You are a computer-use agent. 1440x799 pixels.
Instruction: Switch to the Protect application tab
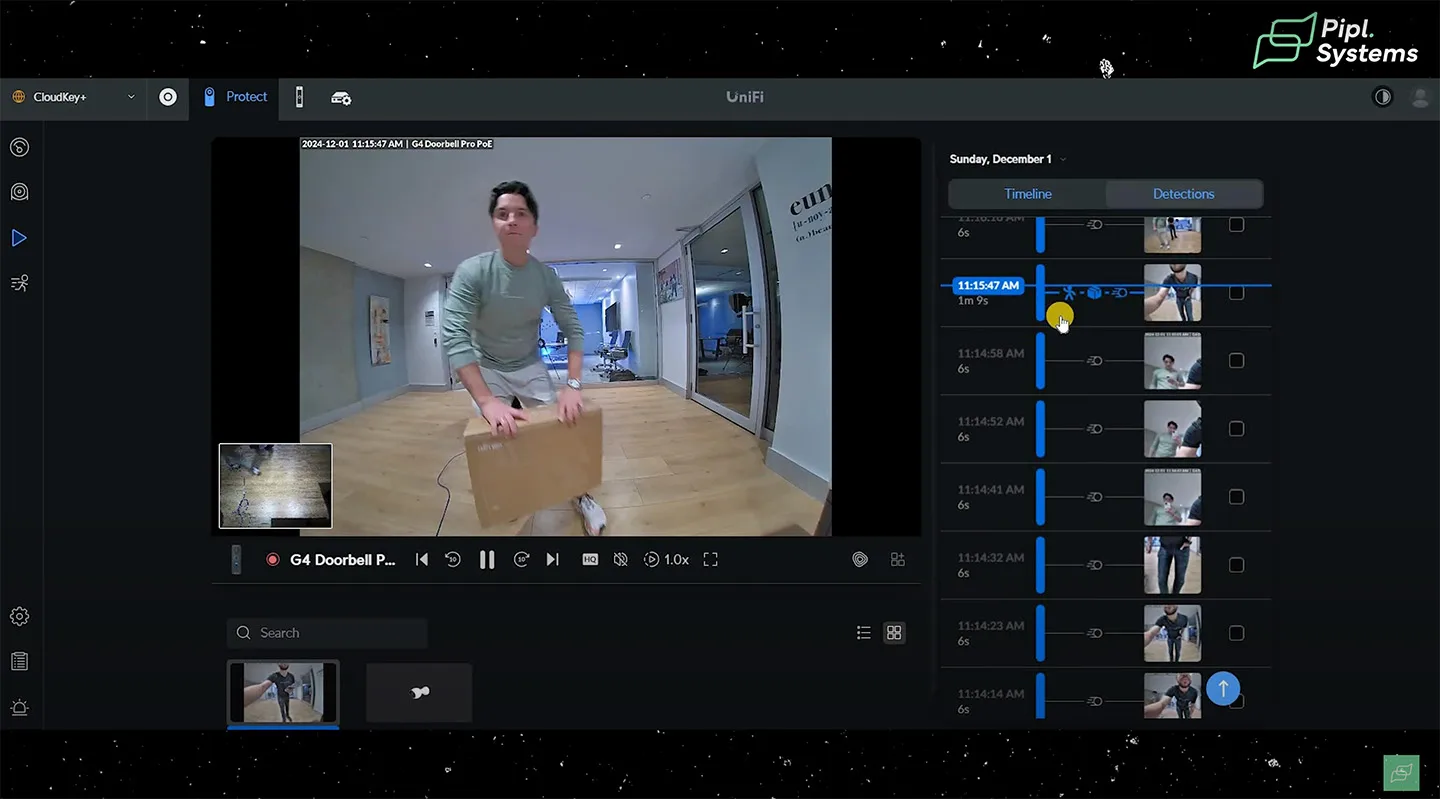click(235, 97)
